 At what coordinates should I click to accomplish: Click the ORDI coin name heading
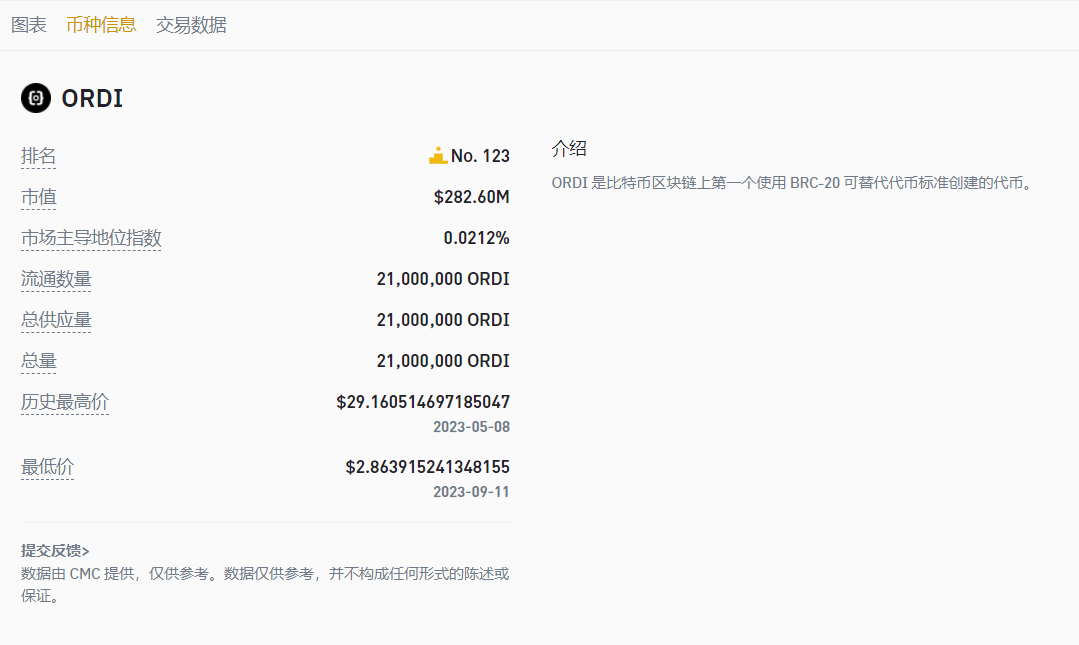(92, 98)
